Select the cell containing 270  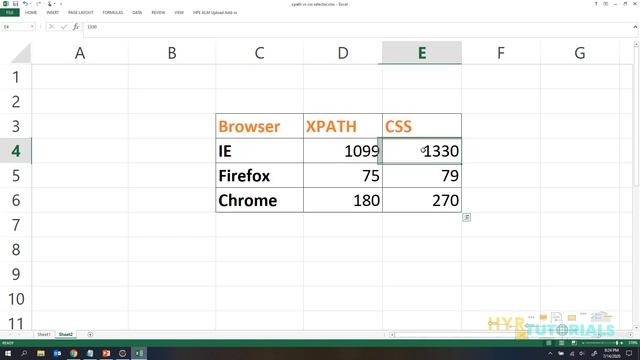422,200
